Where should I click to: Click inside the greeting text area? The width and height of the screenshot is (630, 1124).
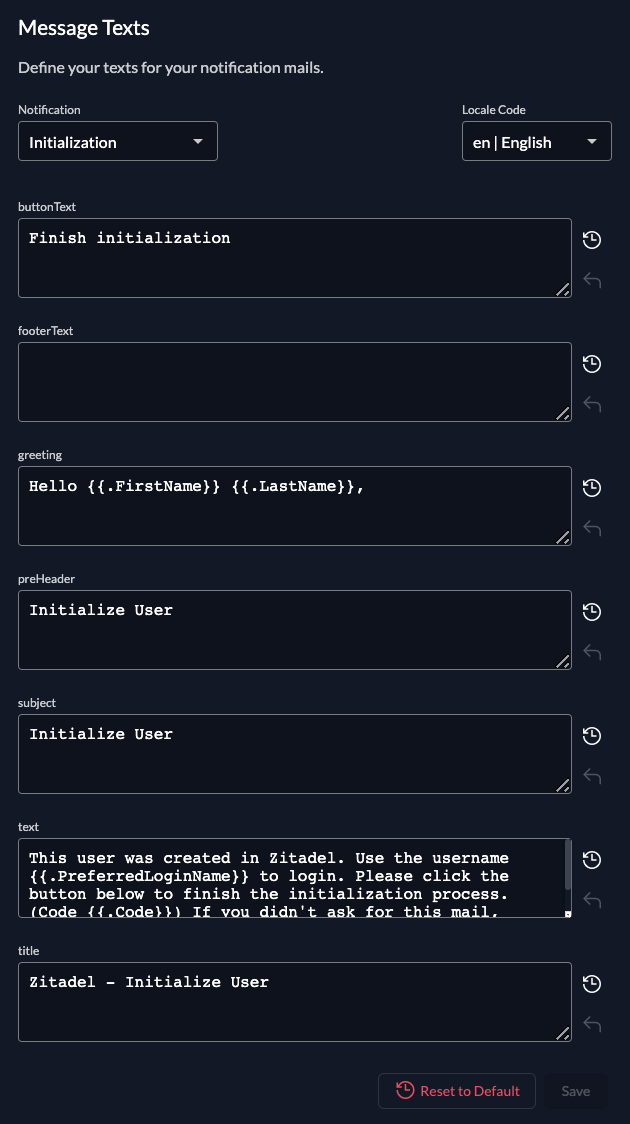click(x=295, y=506)
